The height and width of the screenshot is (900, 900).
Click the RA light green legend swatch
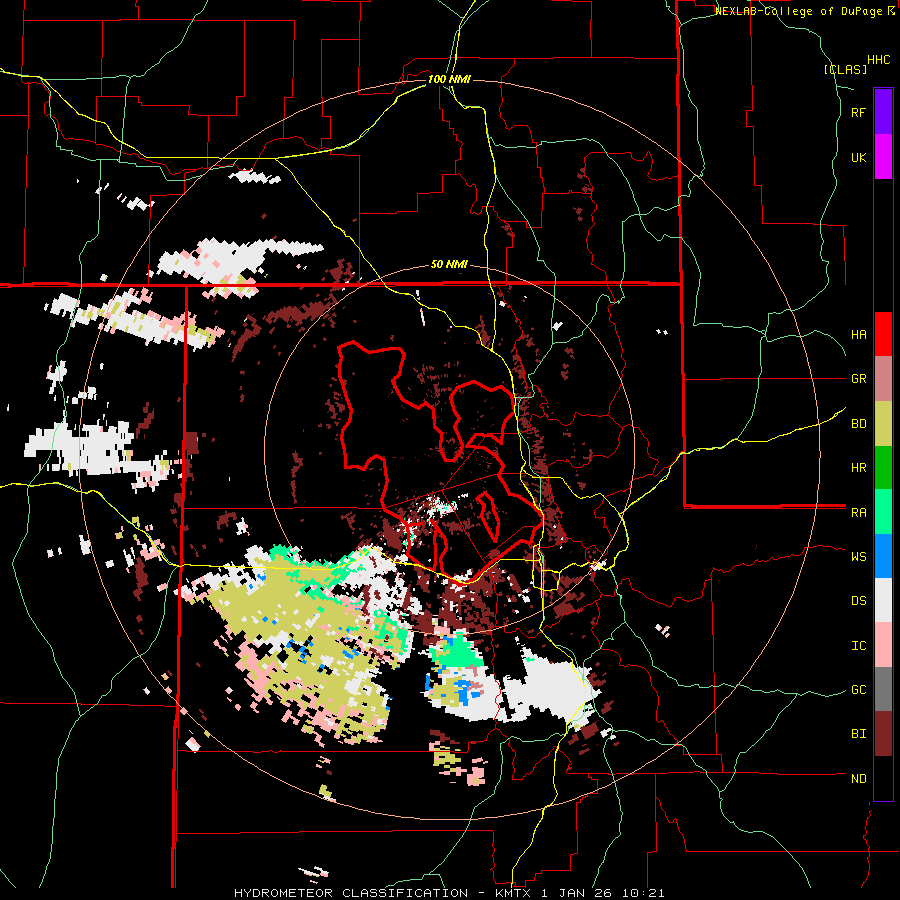883,512
